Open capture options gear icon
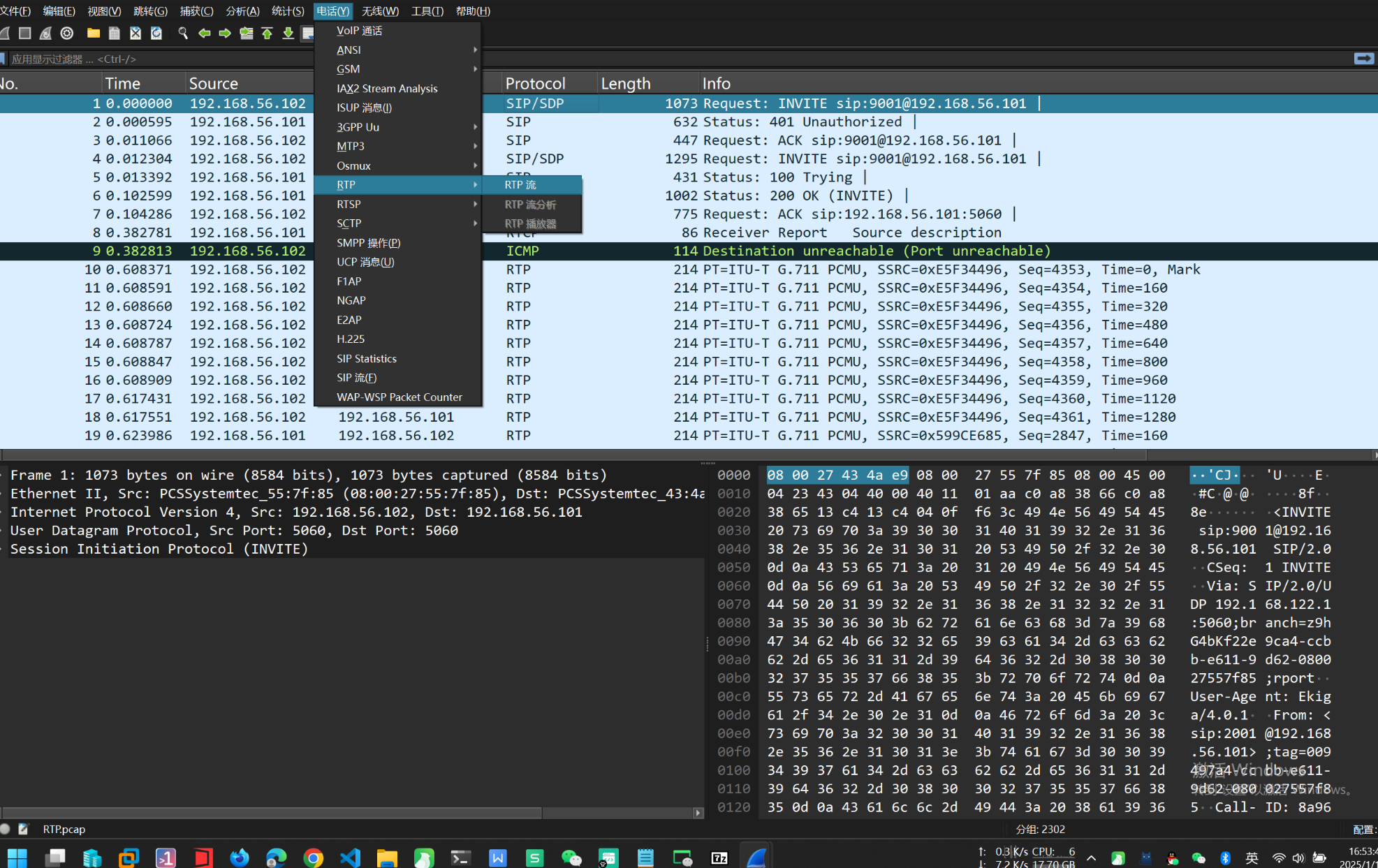This screenshot has height=868, width=1378. (67, 33)
